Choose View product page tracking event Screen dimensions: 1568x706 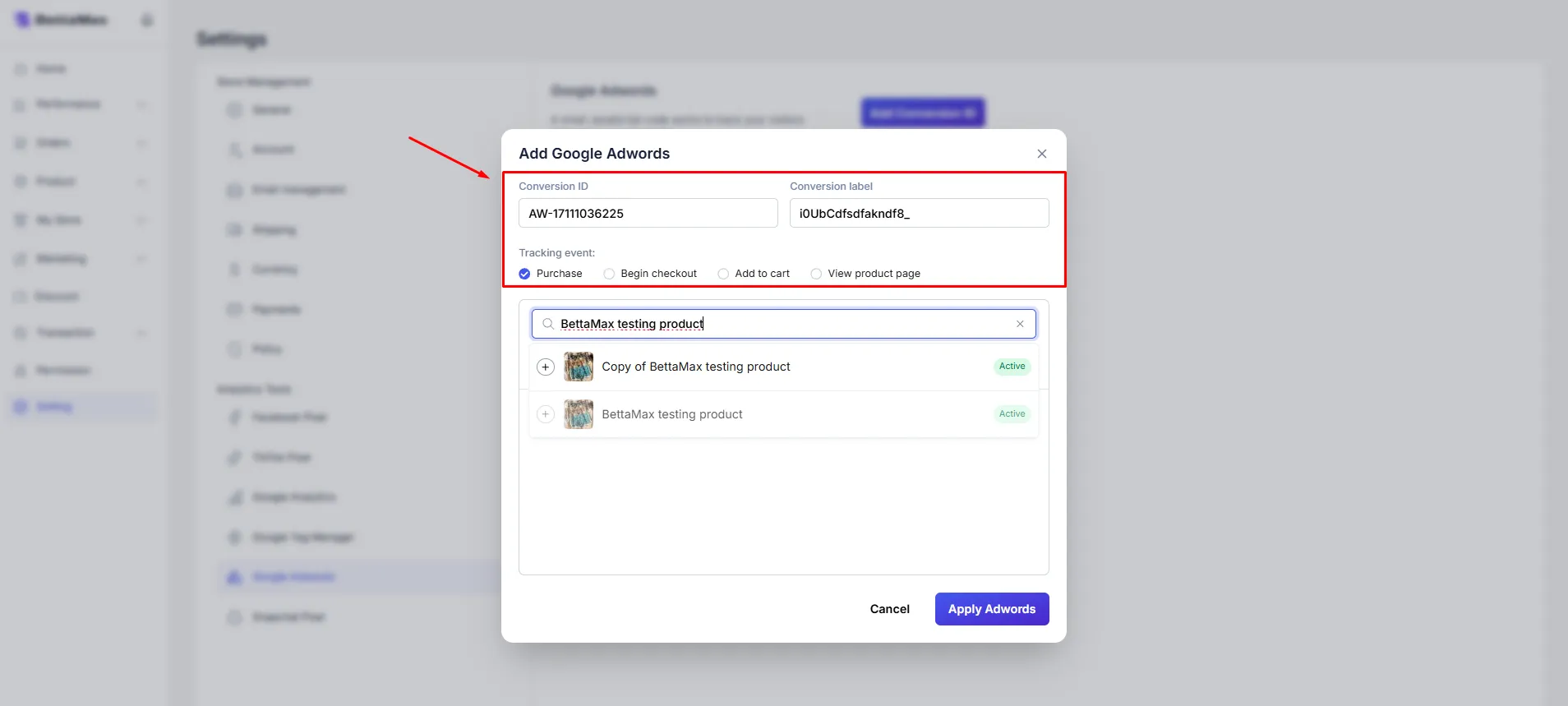click(816, 274)
